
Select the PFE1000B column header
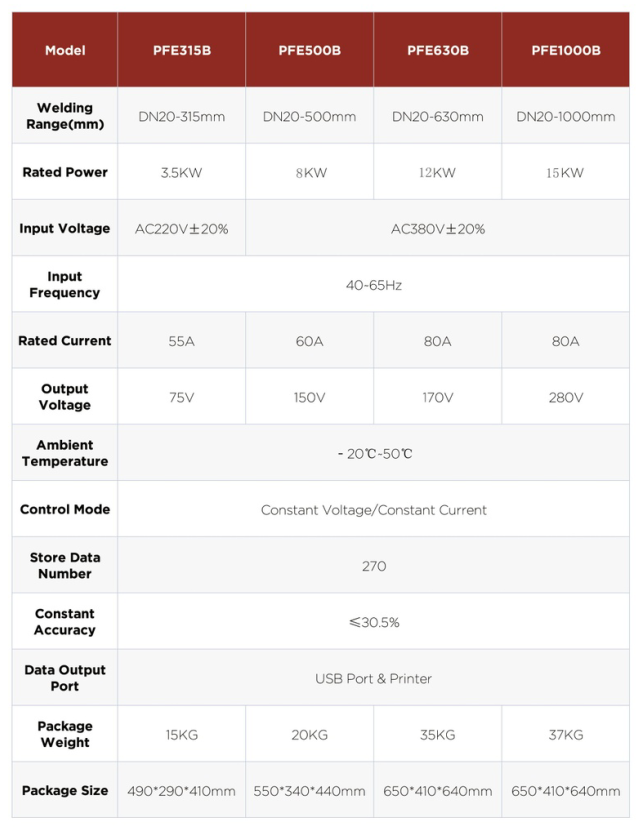click(x=565, y=50)
